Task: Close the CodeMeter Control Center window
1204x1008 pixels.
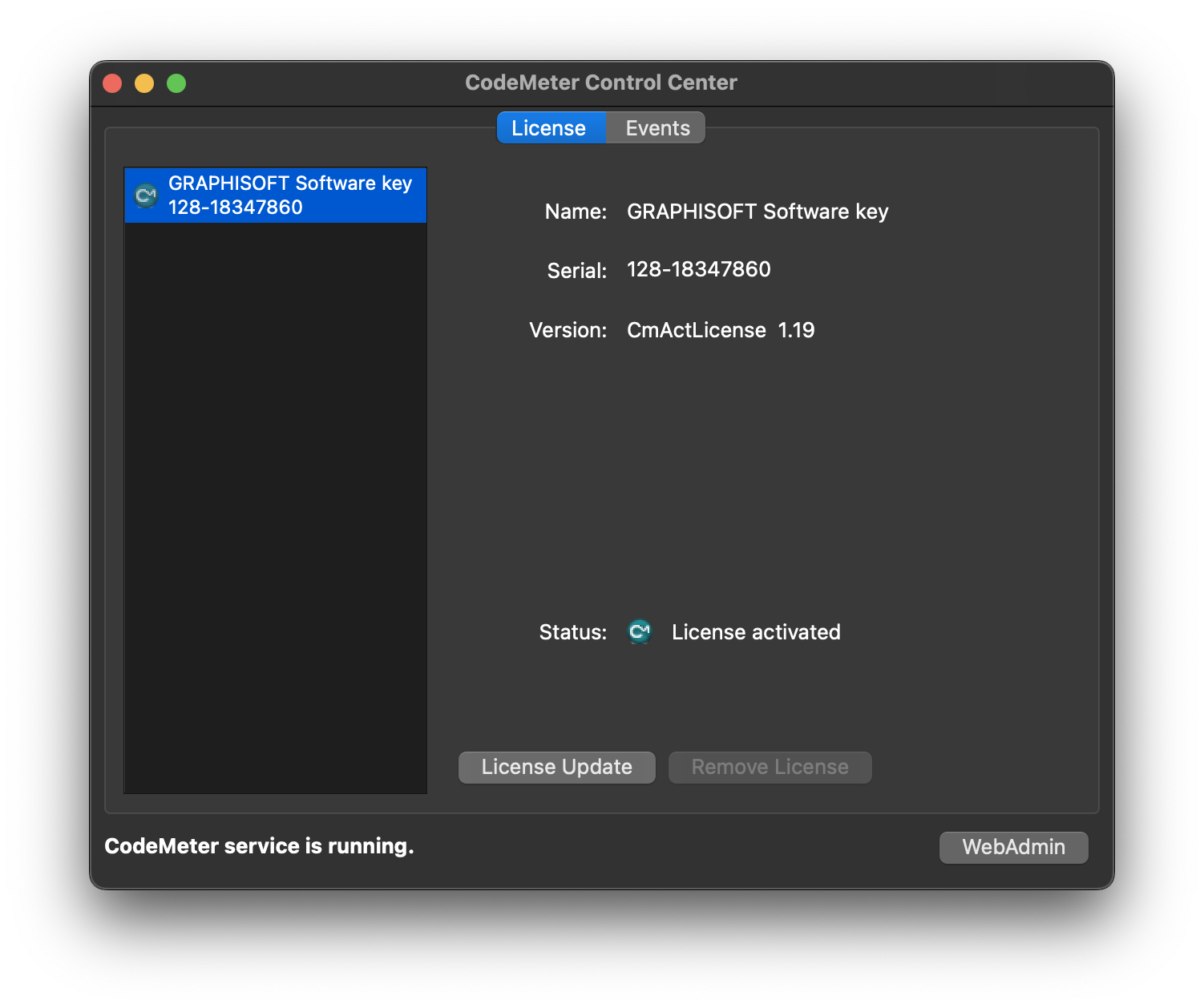Action: pyautogui.click(x=112, y=83)
